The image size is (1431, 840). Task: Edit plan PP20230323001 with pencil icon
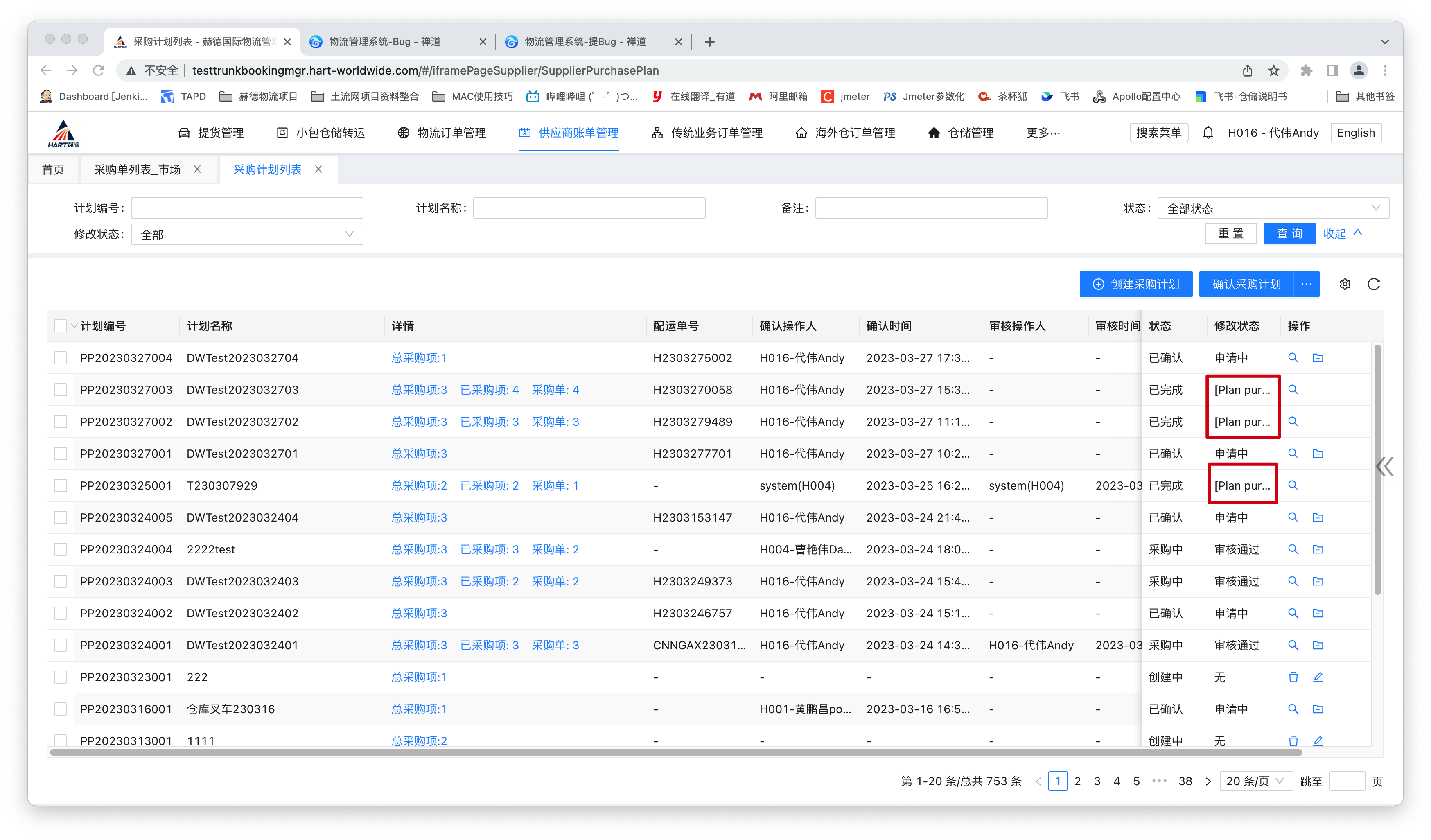click(x=1318, y=677)
